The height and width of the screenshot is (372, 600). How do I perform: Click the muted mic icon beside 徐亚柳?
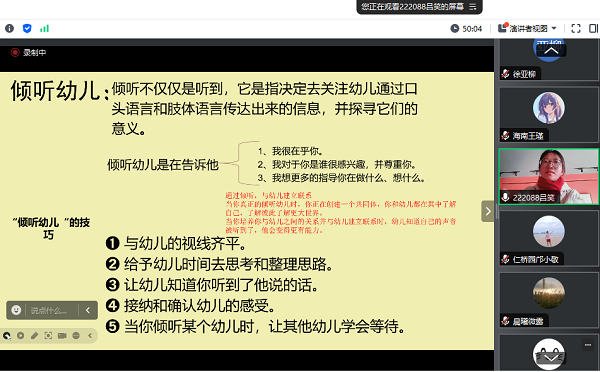505,73
